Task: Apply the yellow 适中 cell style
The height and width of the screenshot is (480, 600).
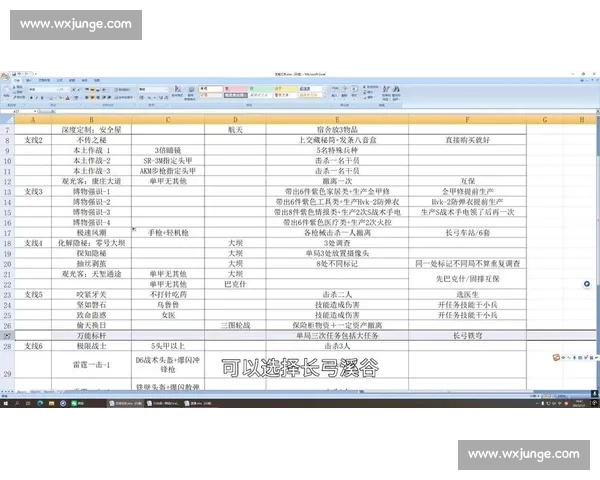Action: (x=286, y=88)
